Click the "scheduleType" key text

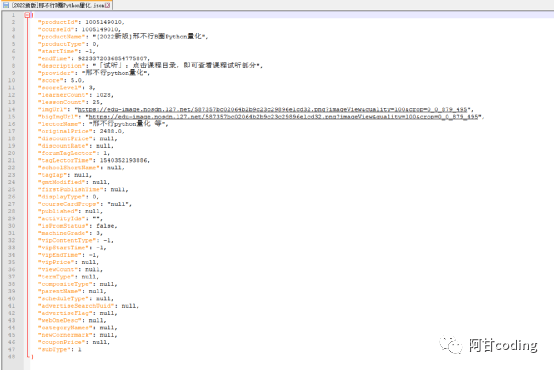pos(64,299)
